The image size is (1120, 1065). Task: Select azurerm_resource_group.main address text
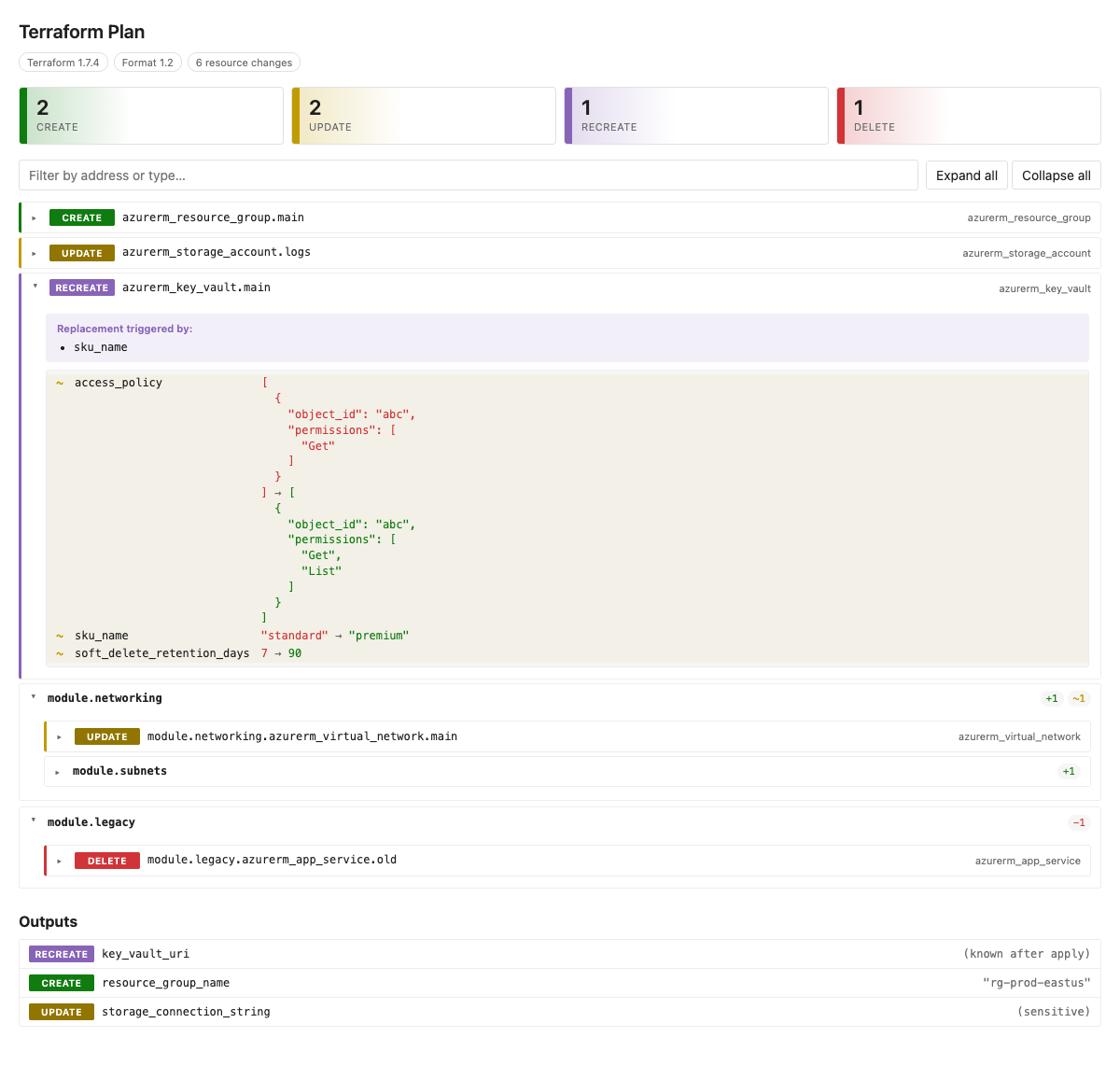(213, 217)
